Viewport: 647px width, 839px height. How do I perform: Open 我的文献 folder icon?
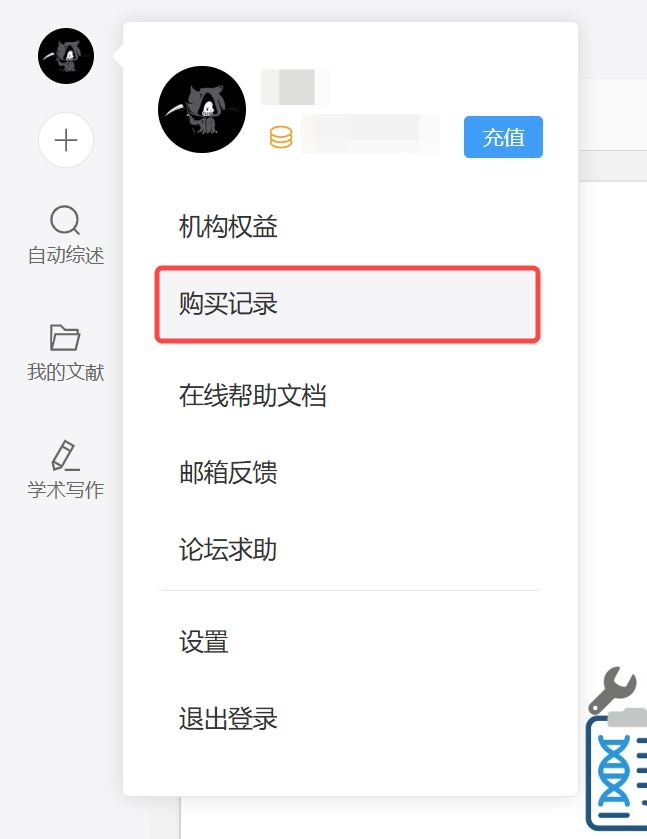click(65, 338)
